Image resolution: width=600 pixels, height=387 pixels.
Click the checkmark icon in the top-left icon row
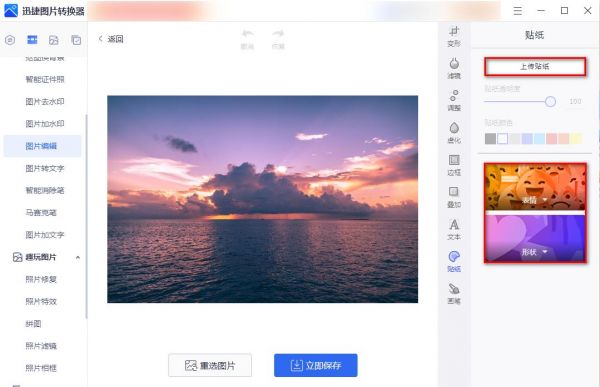pos(76,40)
